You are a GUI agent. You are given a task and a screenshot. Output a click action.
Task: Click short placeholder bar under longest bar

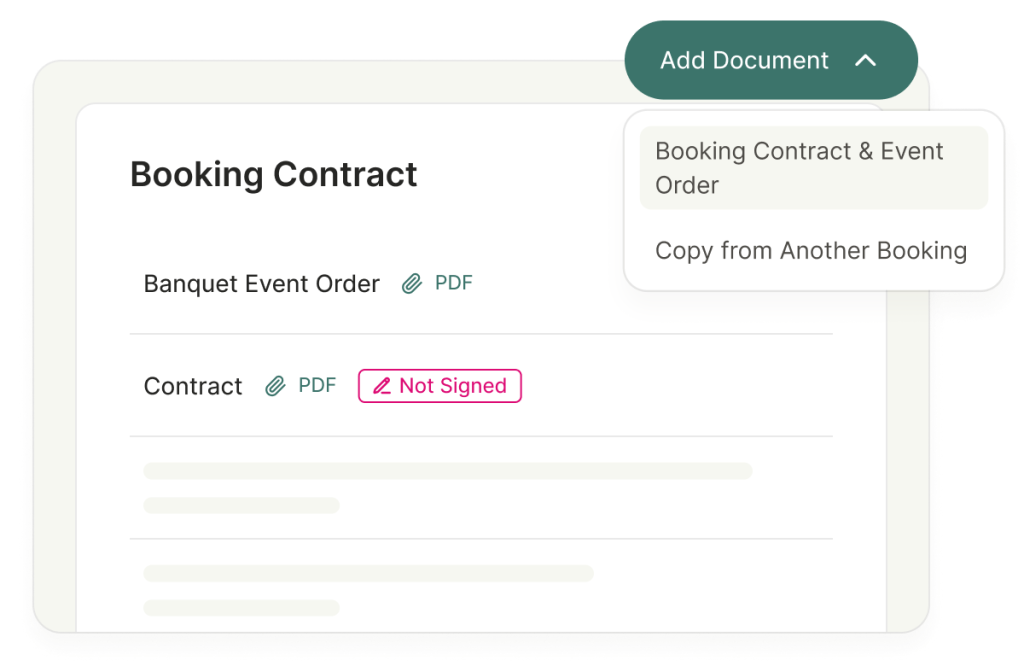(242, 505)
